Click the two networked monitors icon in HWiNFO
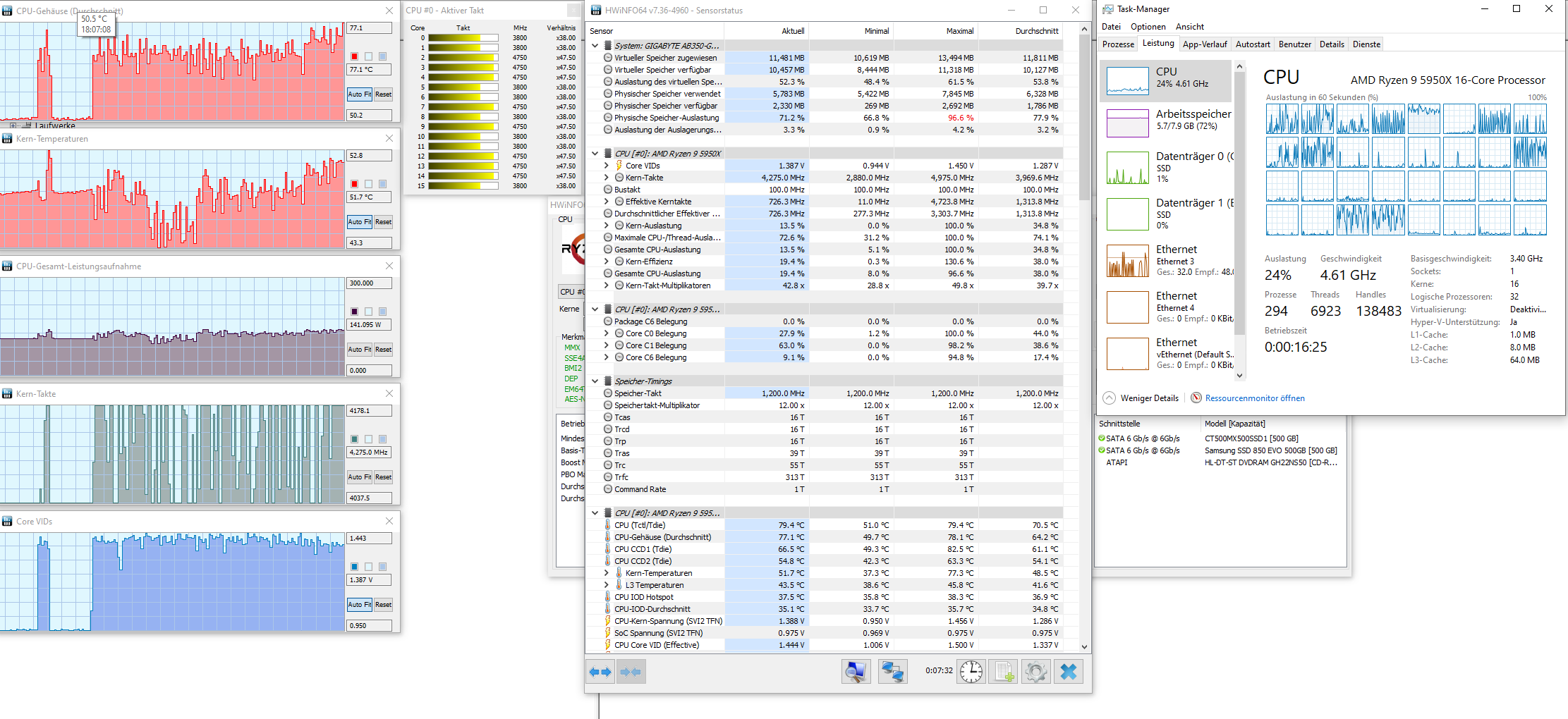Image resolution: width=1568 pixels, height=719 pixels. coord(892,672)
